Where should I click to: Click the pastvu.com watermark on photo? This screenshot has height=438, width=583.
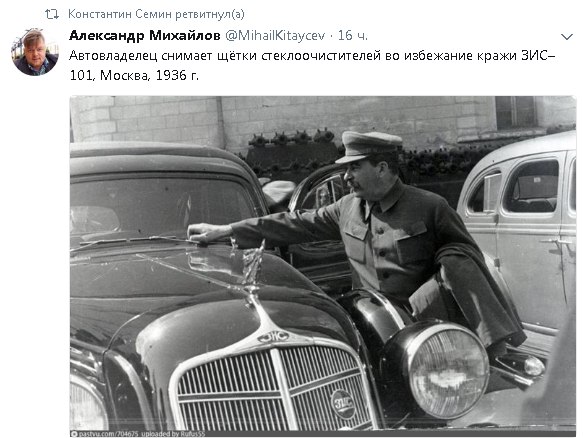(x=138, y=434)
